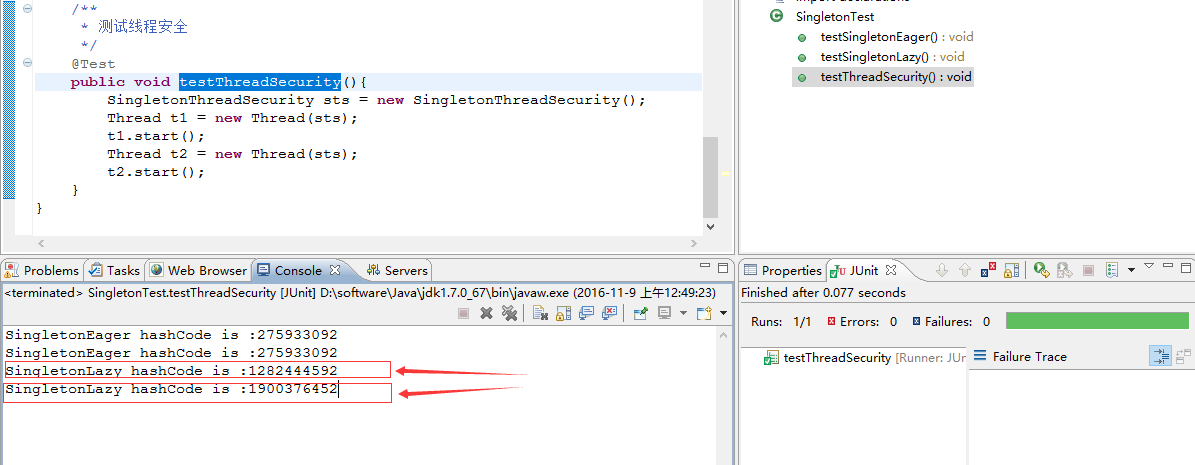1195x465 pixels.
Task: Open the JUnit Test Run History icon
Action: pos(1112,270)
